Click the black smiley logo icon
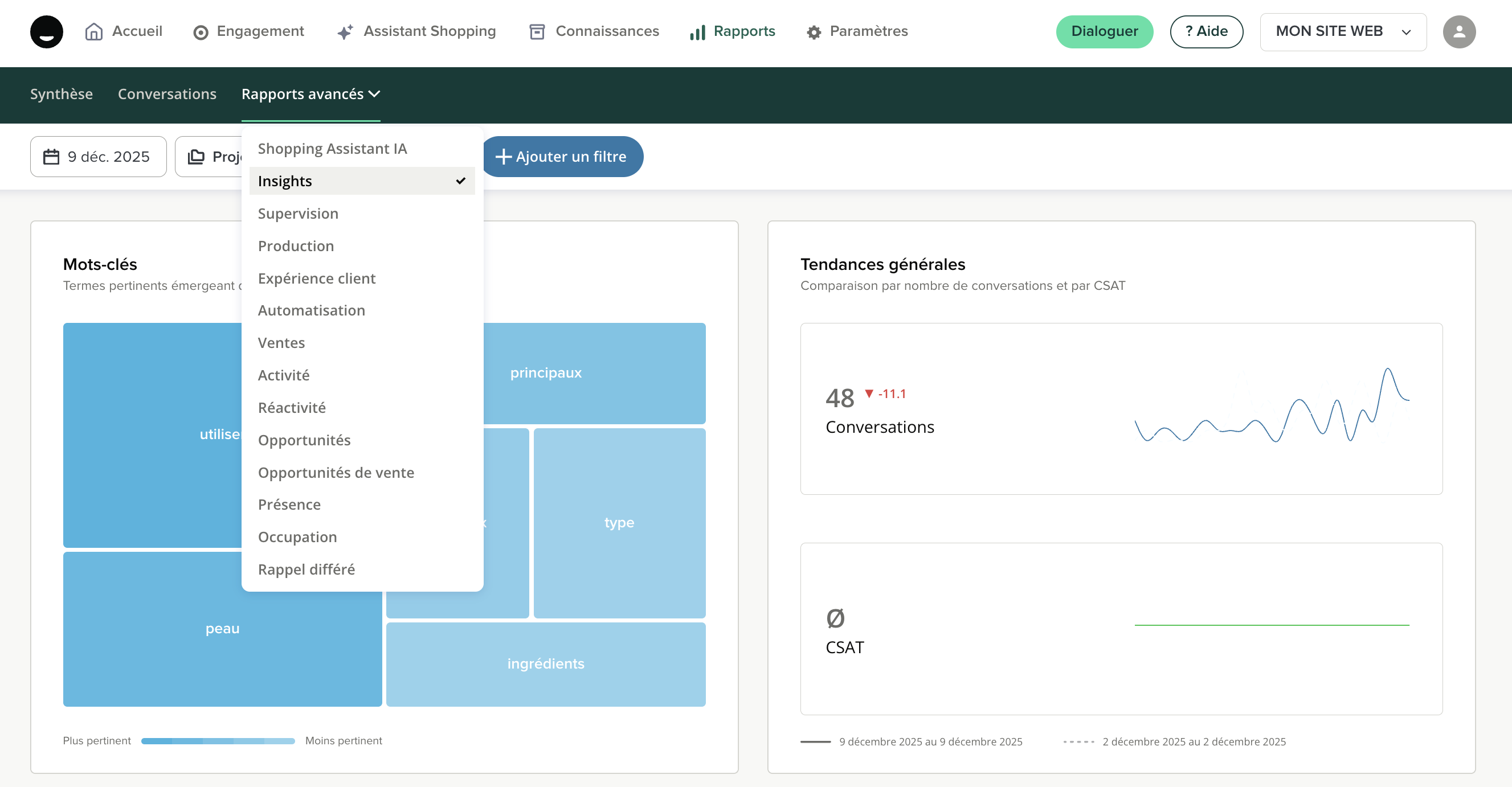Viewport: 1512px width, 787px height. [46, 32]
